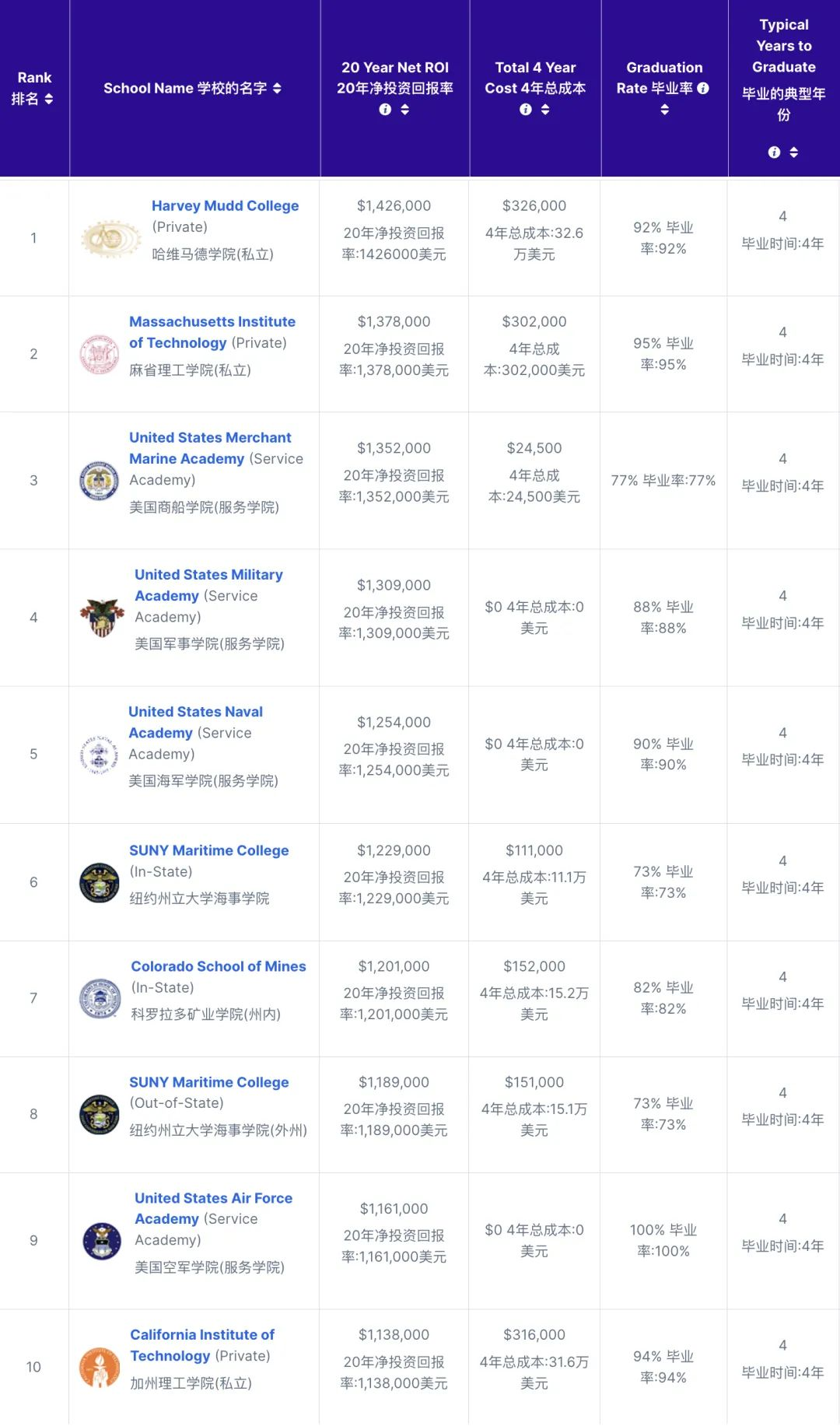Click the MIT seal logo
This screenshot has width=840, height=1426.
(x=100, y=355)
